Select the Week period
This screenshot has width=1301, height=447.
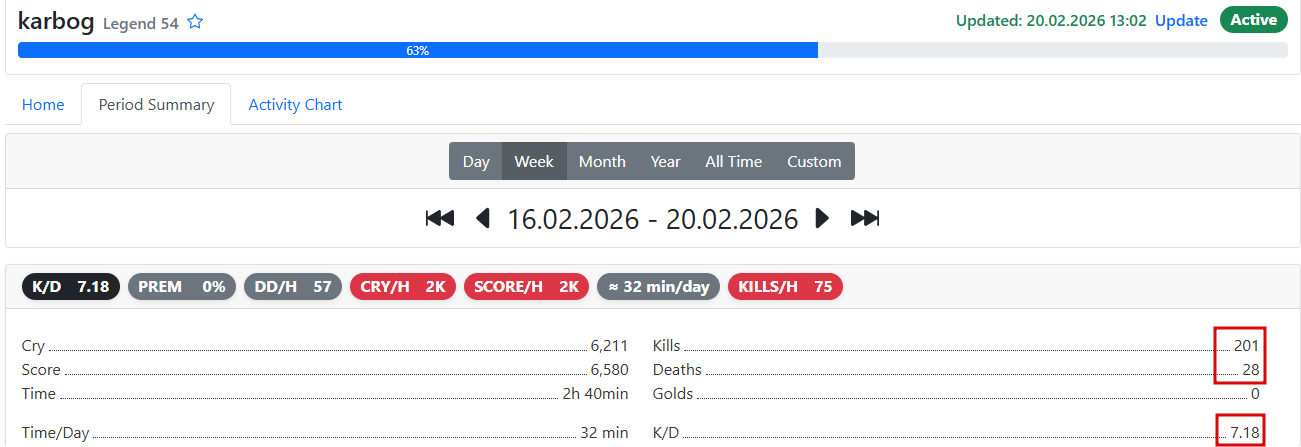tap(534, 161)
